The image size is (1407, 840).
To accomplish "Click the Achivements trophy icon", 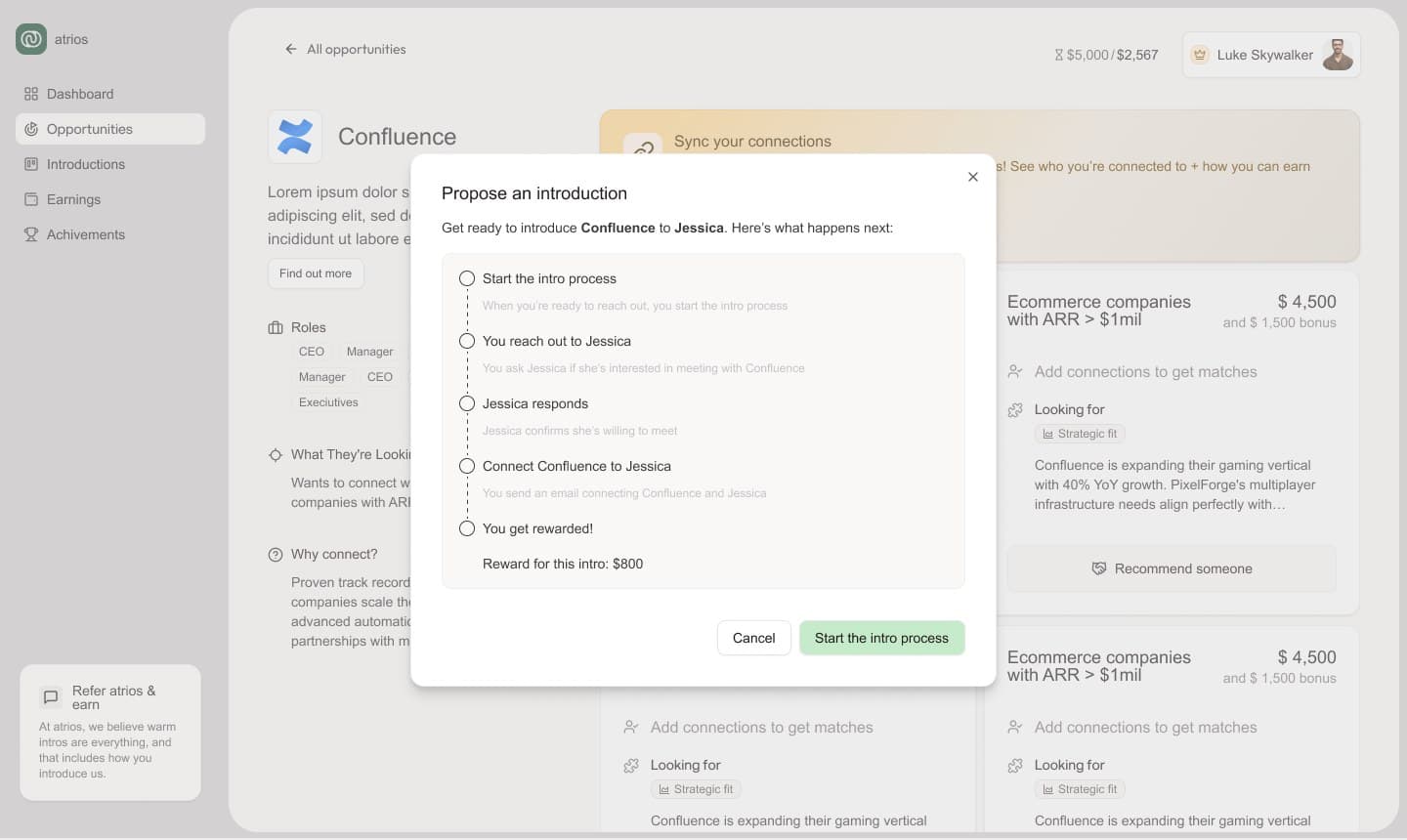I will point(31,234).
